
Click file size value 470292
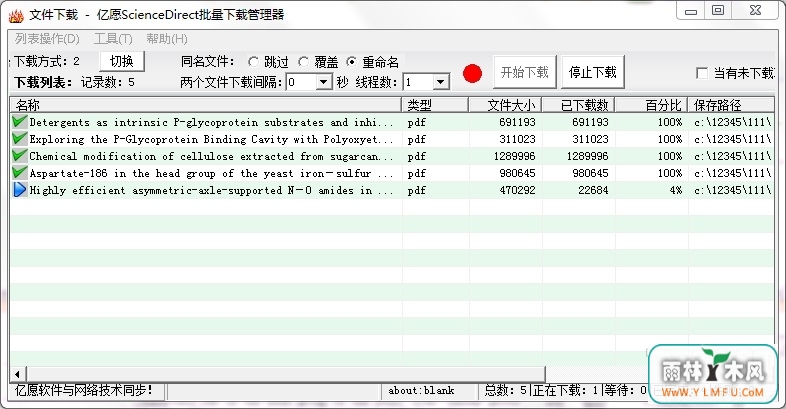pyautogui.click(x=517, y=190)
